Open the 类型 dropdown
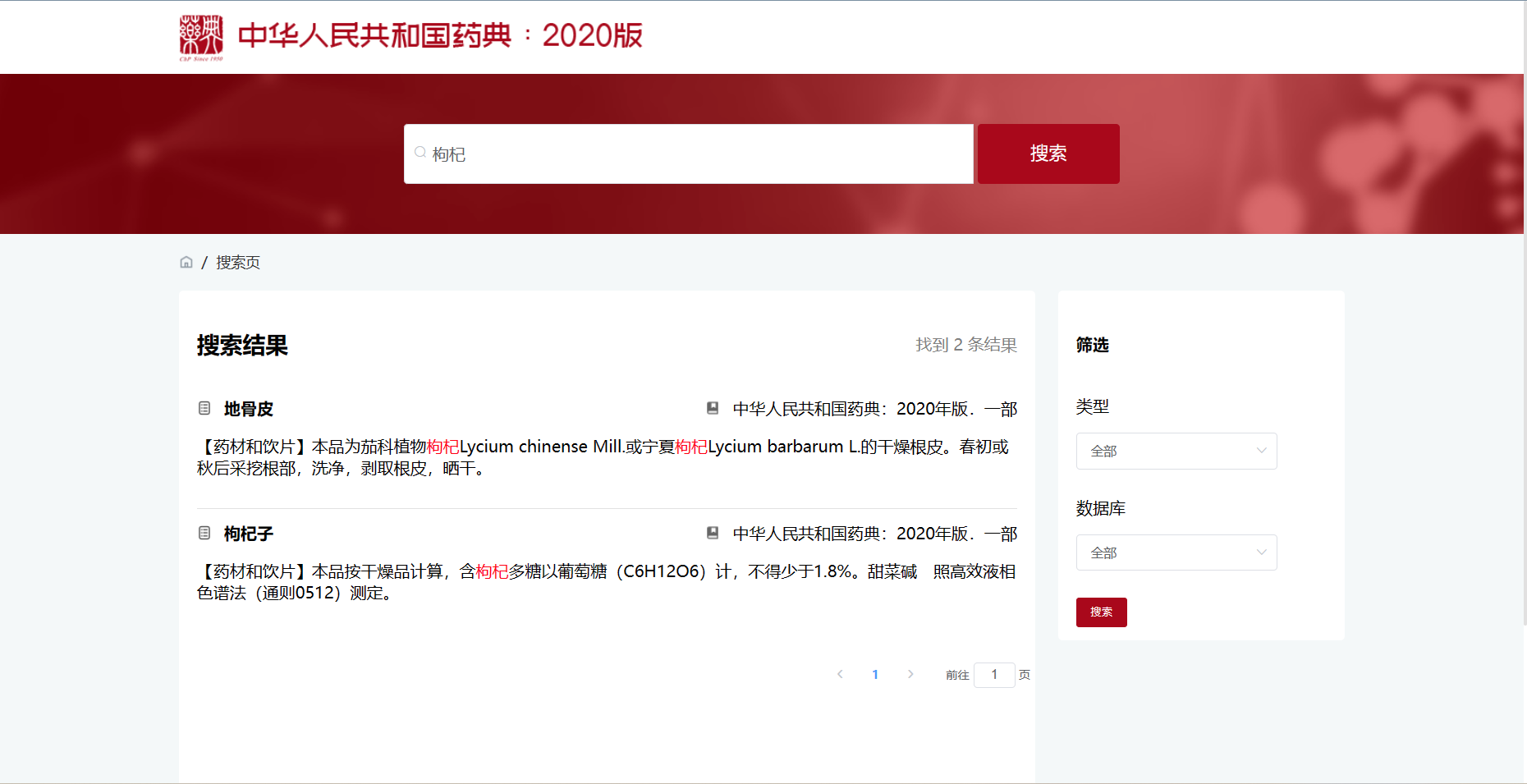This screenshot has width=1527, height=784. [x=1176, y=451]
